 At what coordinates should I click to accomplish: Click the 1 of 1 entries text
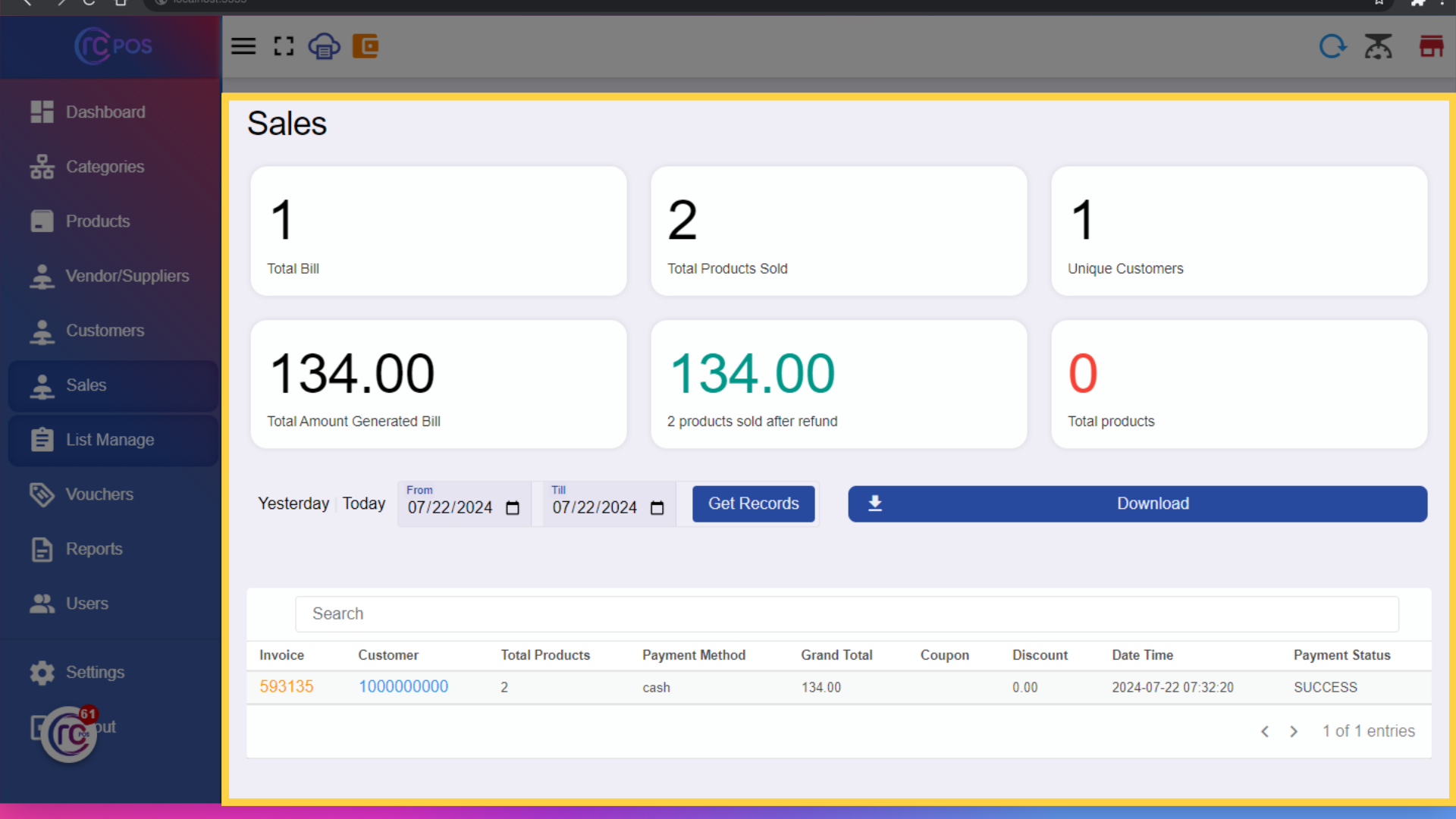(x=1369, y=732)
